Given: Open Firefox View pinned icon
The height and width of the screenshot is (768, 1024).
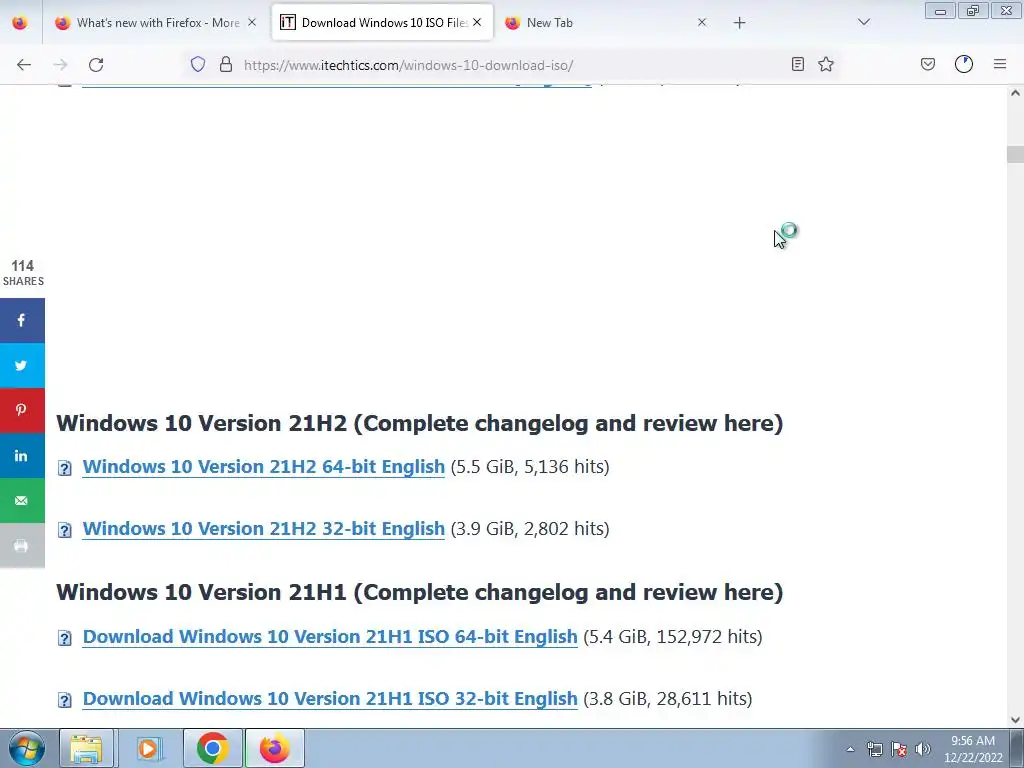Looking at the screenshot, I should (20, 23).
